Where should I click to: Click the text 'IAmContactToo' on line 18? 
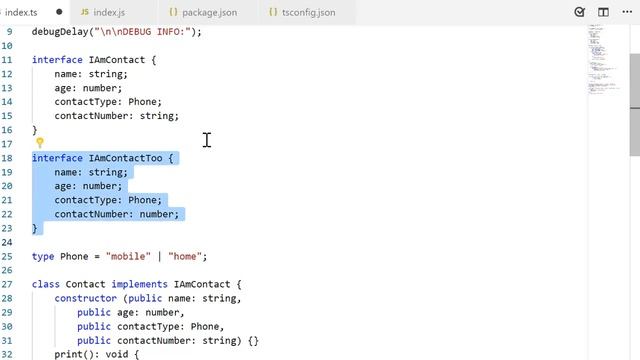point(125,158)
